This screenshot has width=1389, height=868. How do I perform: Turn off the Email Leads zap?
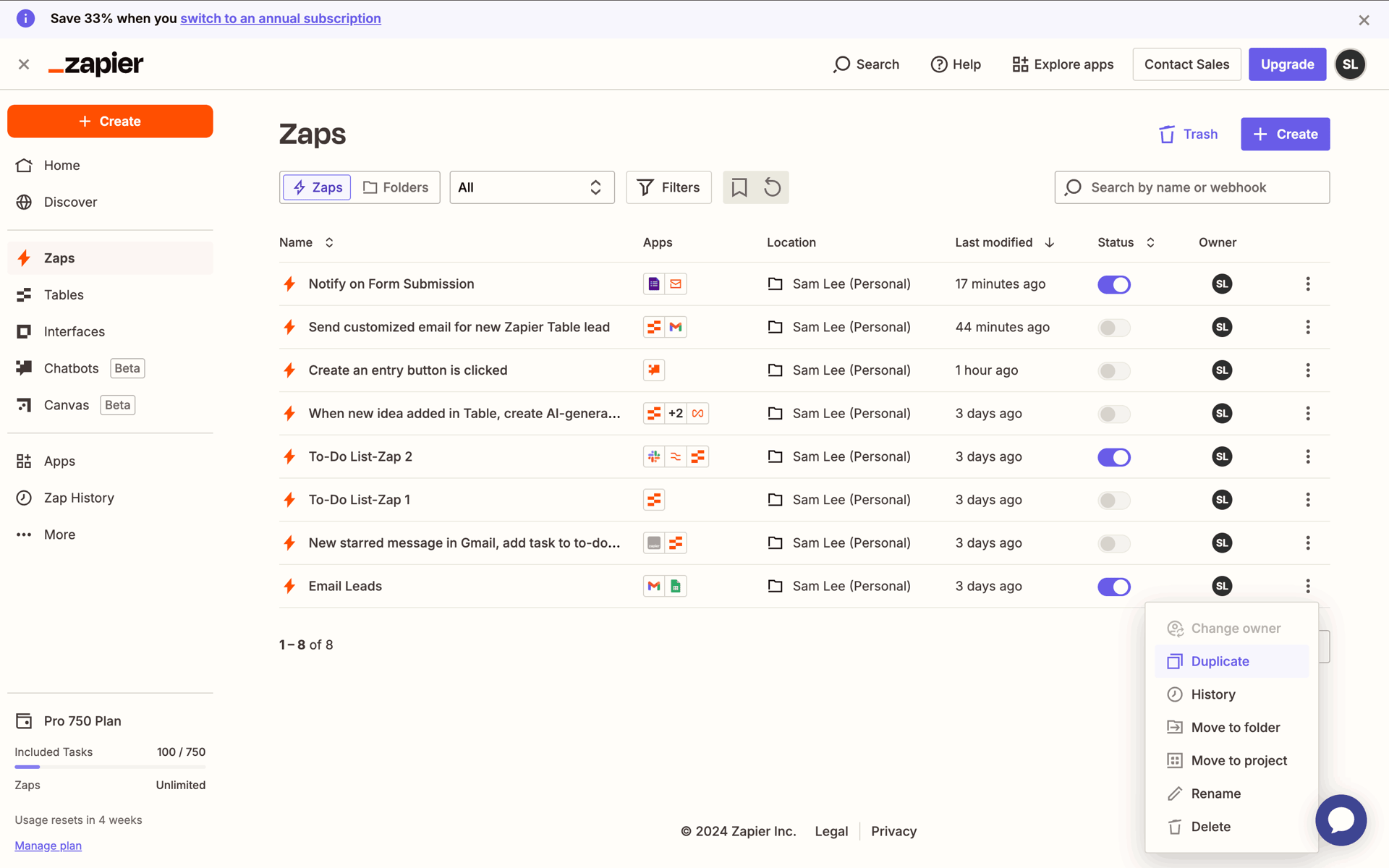point(1114,587)
